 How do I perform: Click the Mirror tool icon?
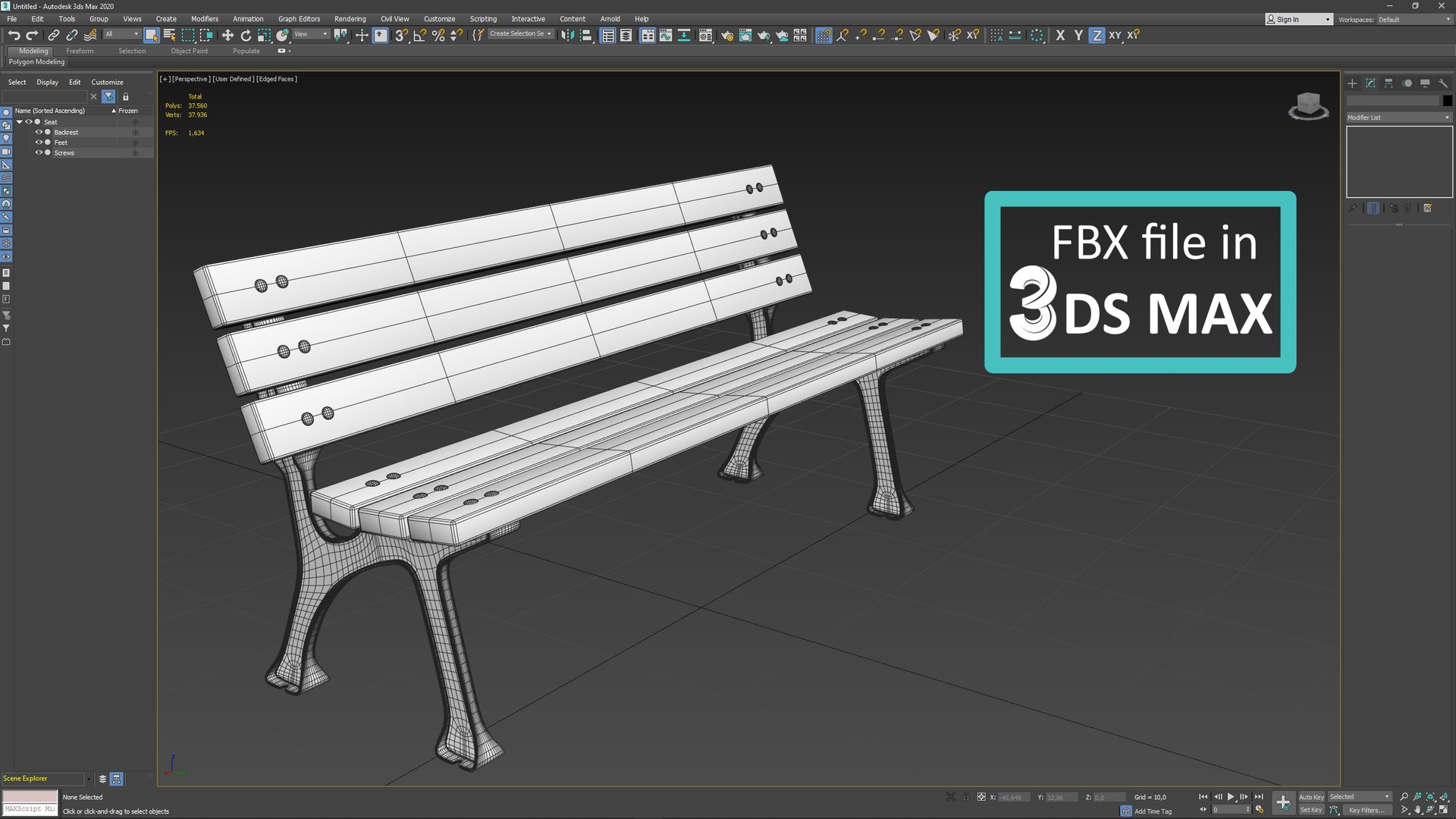click(567, 35)
